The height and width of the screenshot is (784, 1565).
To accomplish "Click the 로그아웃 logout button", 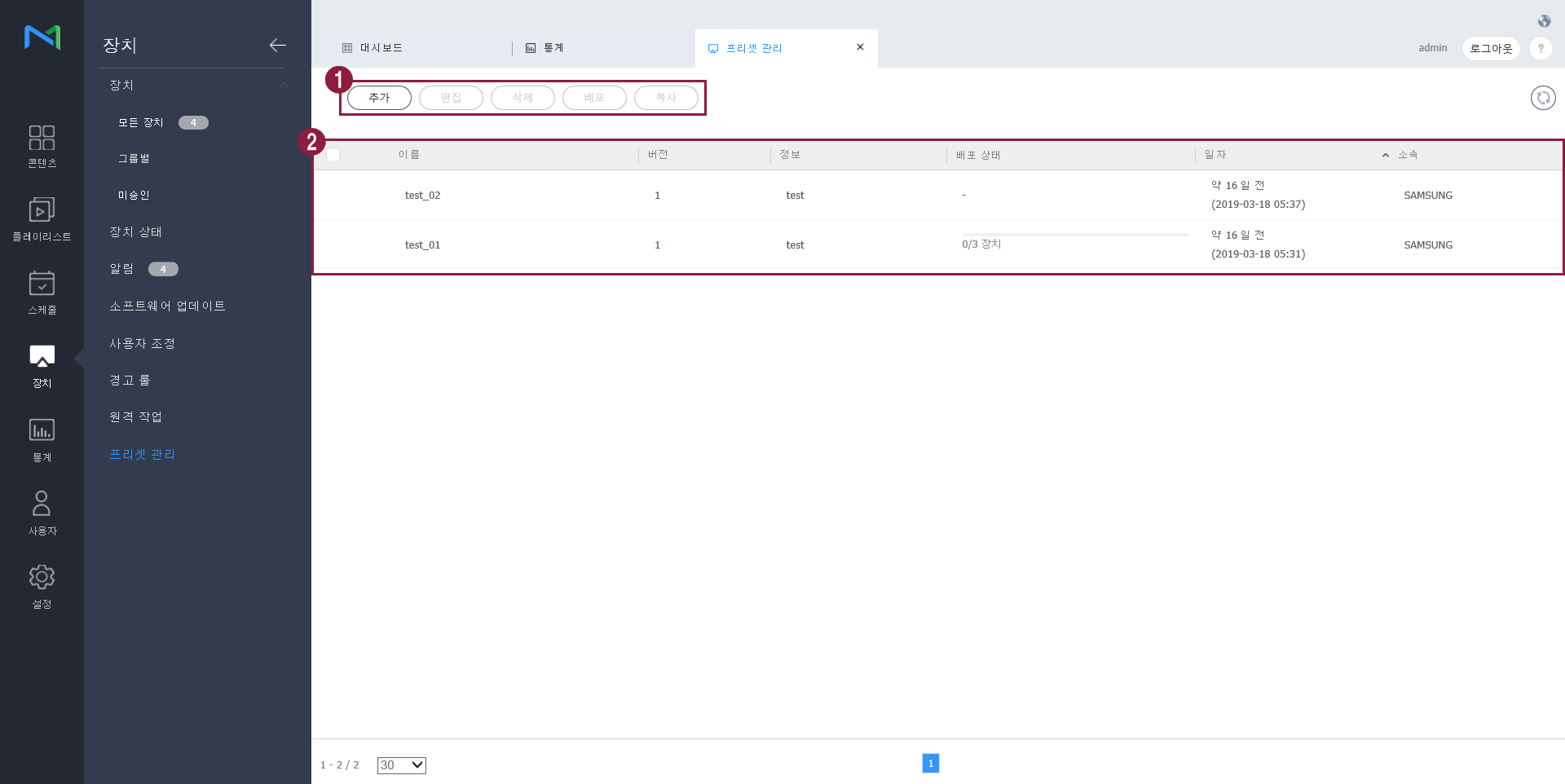I will point(1490,48).
